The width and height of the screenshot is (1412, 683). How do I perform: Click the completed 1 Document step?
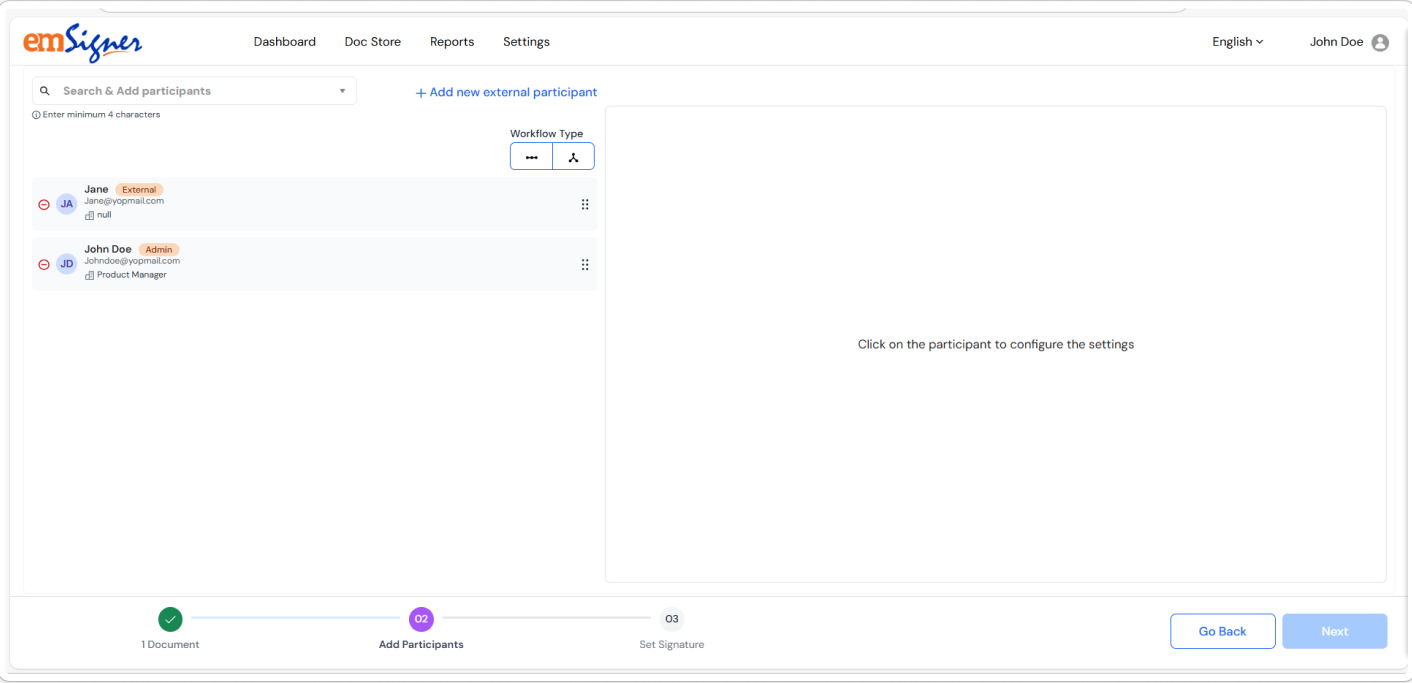170,619
